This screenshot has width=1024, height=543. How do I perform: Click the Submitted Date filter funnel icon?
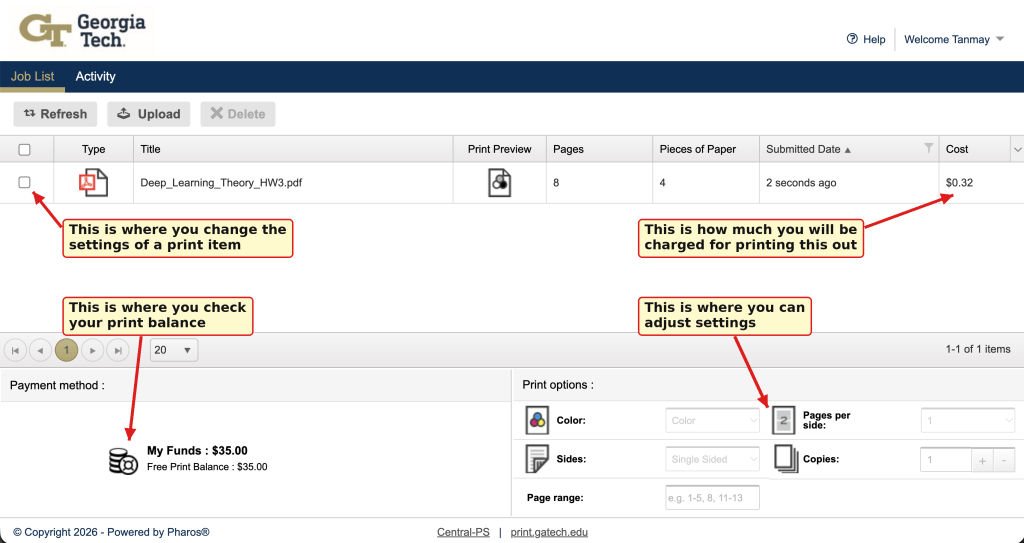coord(929,148)
